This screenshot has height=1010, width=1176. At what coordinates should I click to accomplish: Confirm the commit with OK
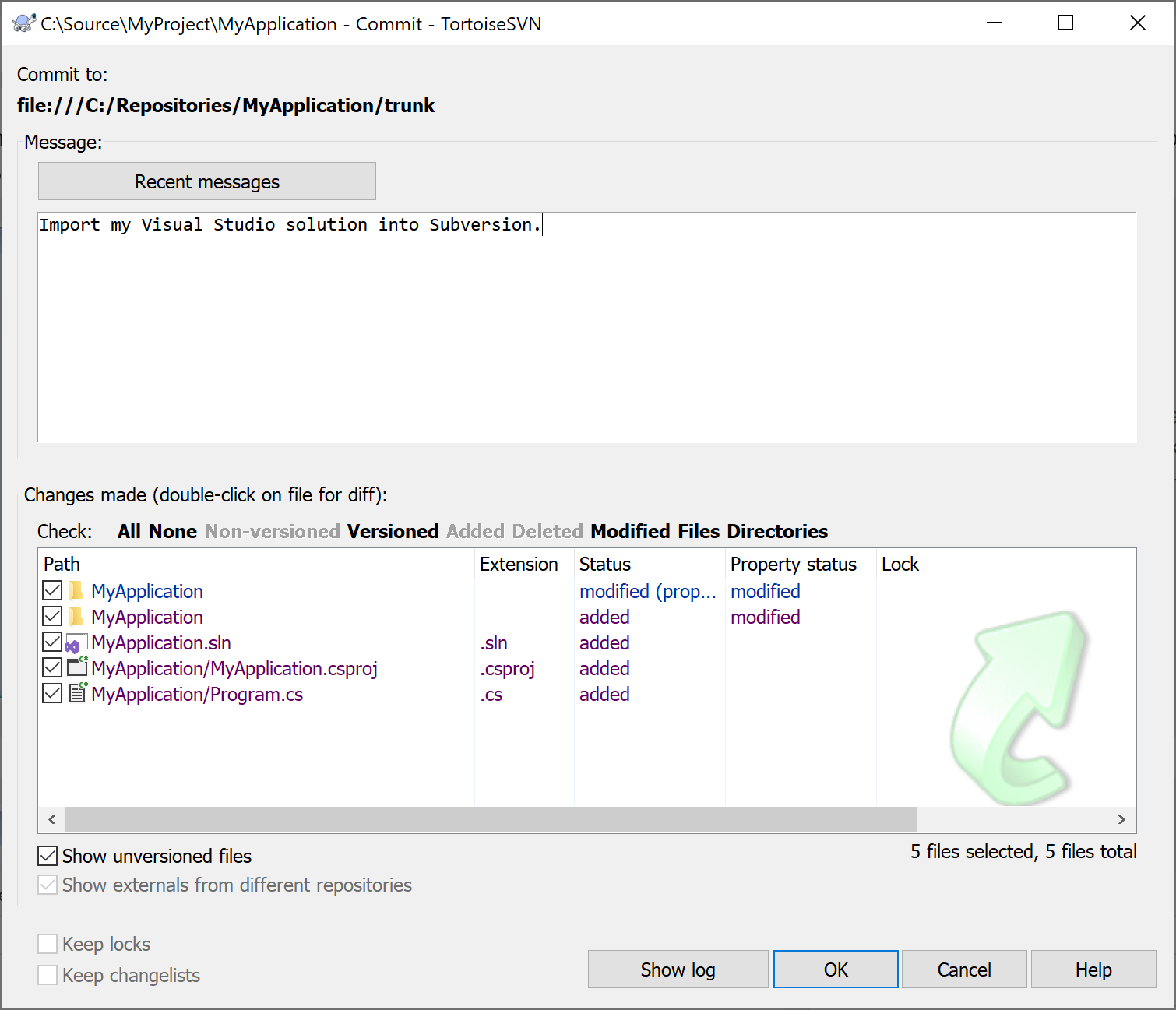835,969
